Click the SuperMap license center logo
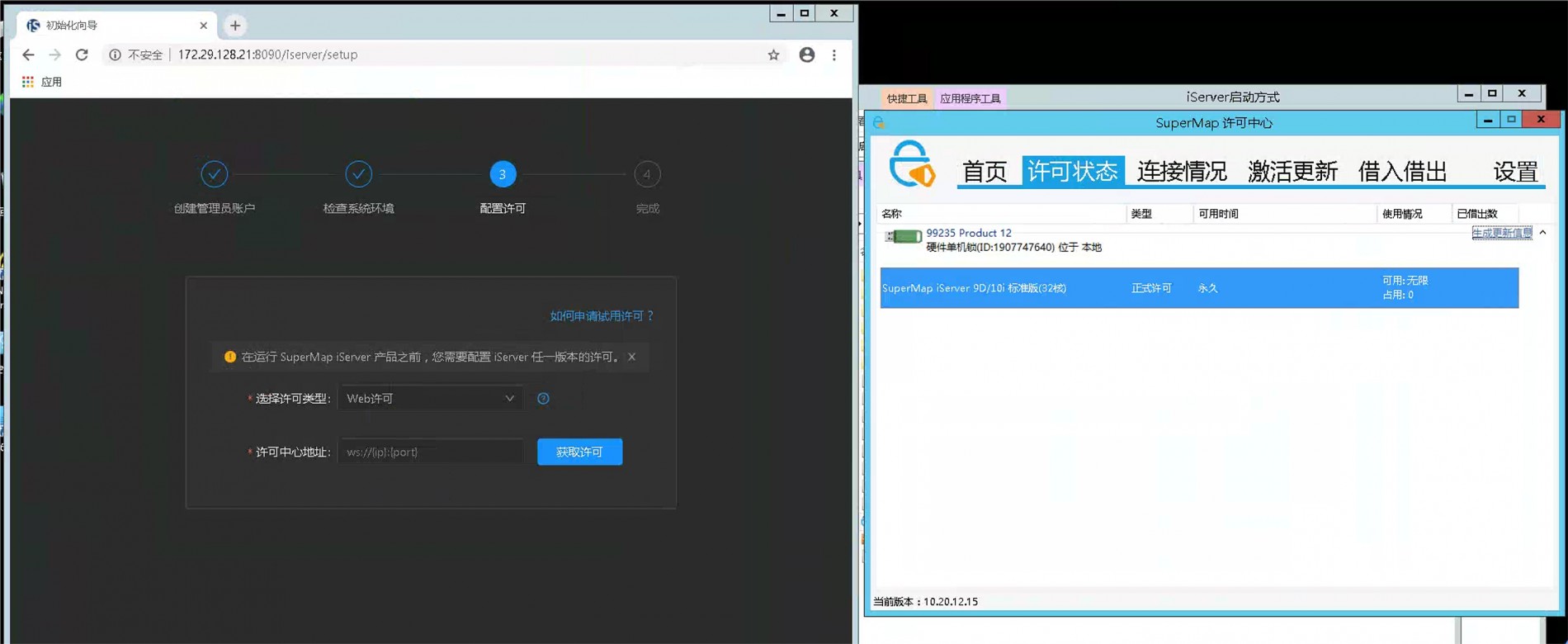This screenshot has width=1568, height=644. (912, 163)
